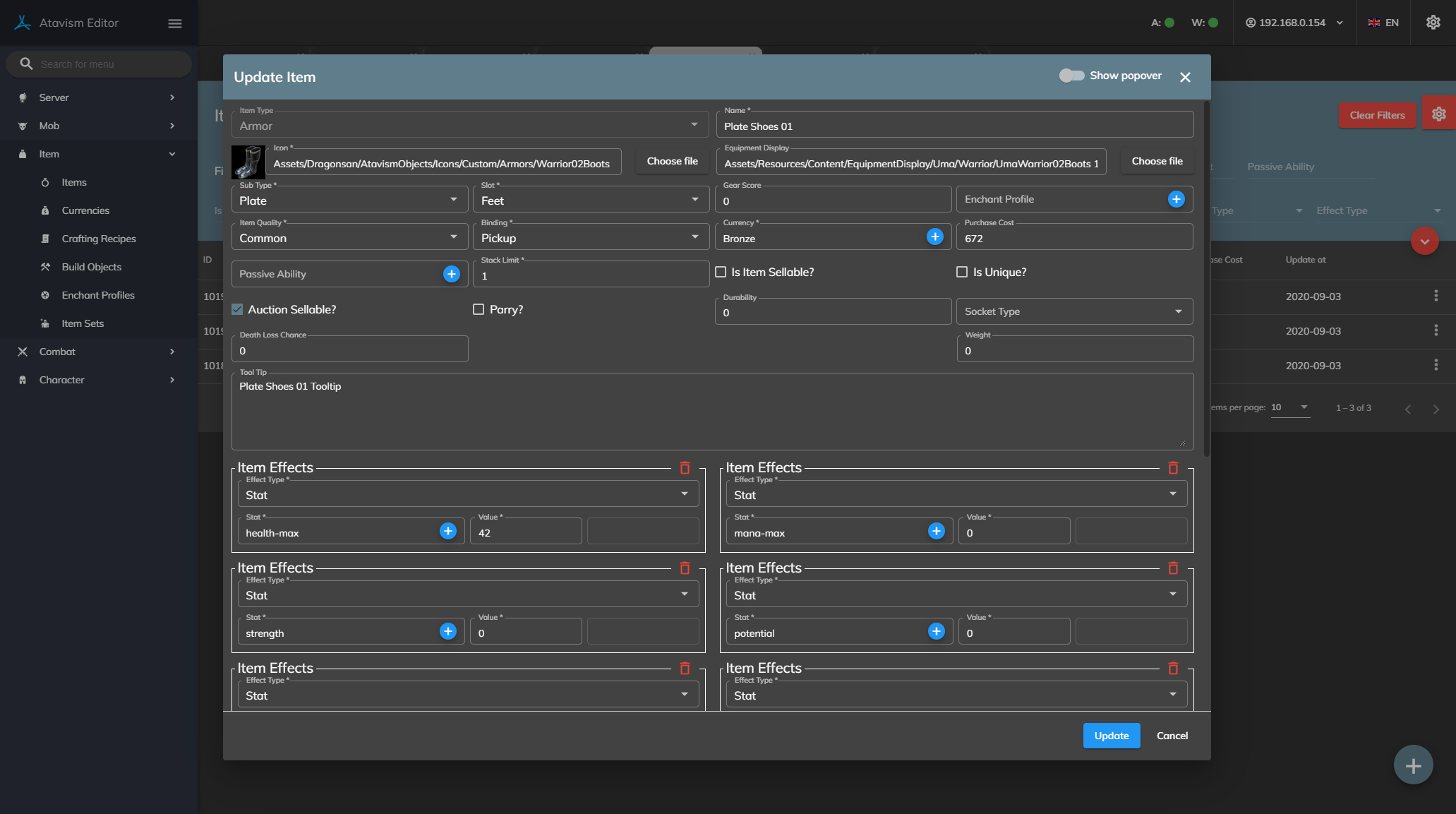This screenshot has height=814, width=1456.
Task: Delete the health-max Item Effect with trash icon
Action: click(684, 468)
